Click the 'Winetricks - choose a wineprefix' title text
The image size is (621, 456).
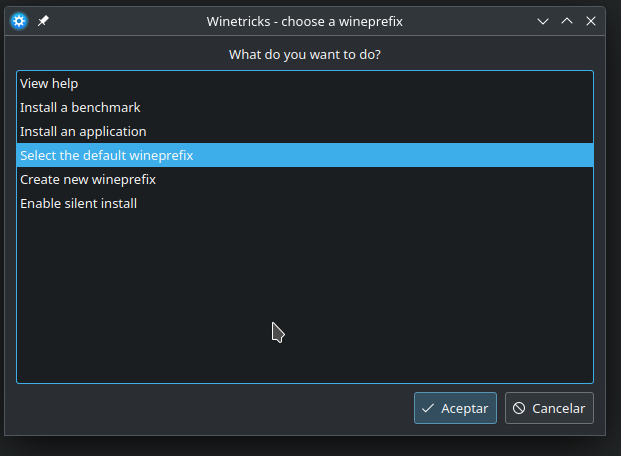point(304,20)
